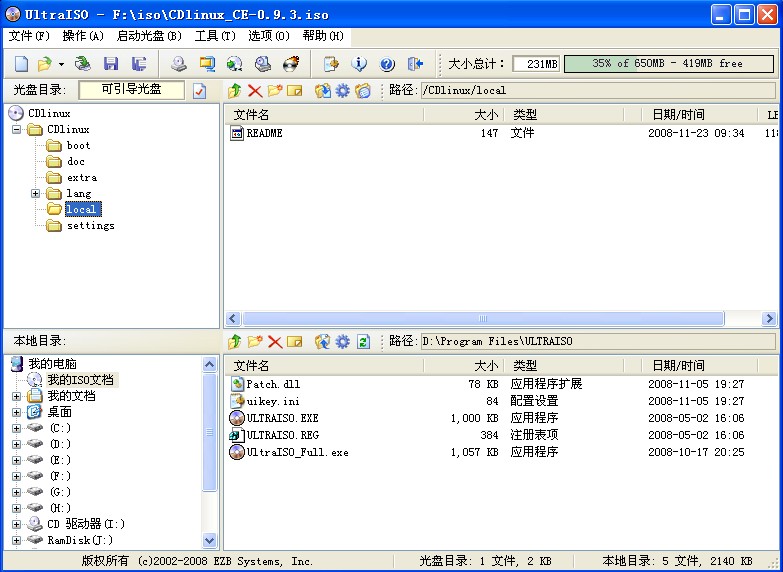Sort local files by the 大小 column

pos(463,366)
